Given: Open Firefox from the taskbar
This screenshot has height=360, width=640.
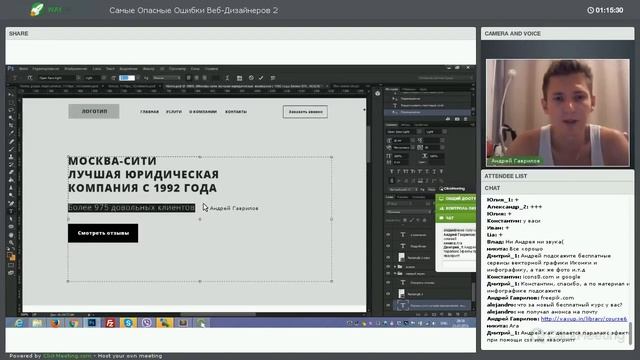Looking at the screenshot, I should [56, 323].
